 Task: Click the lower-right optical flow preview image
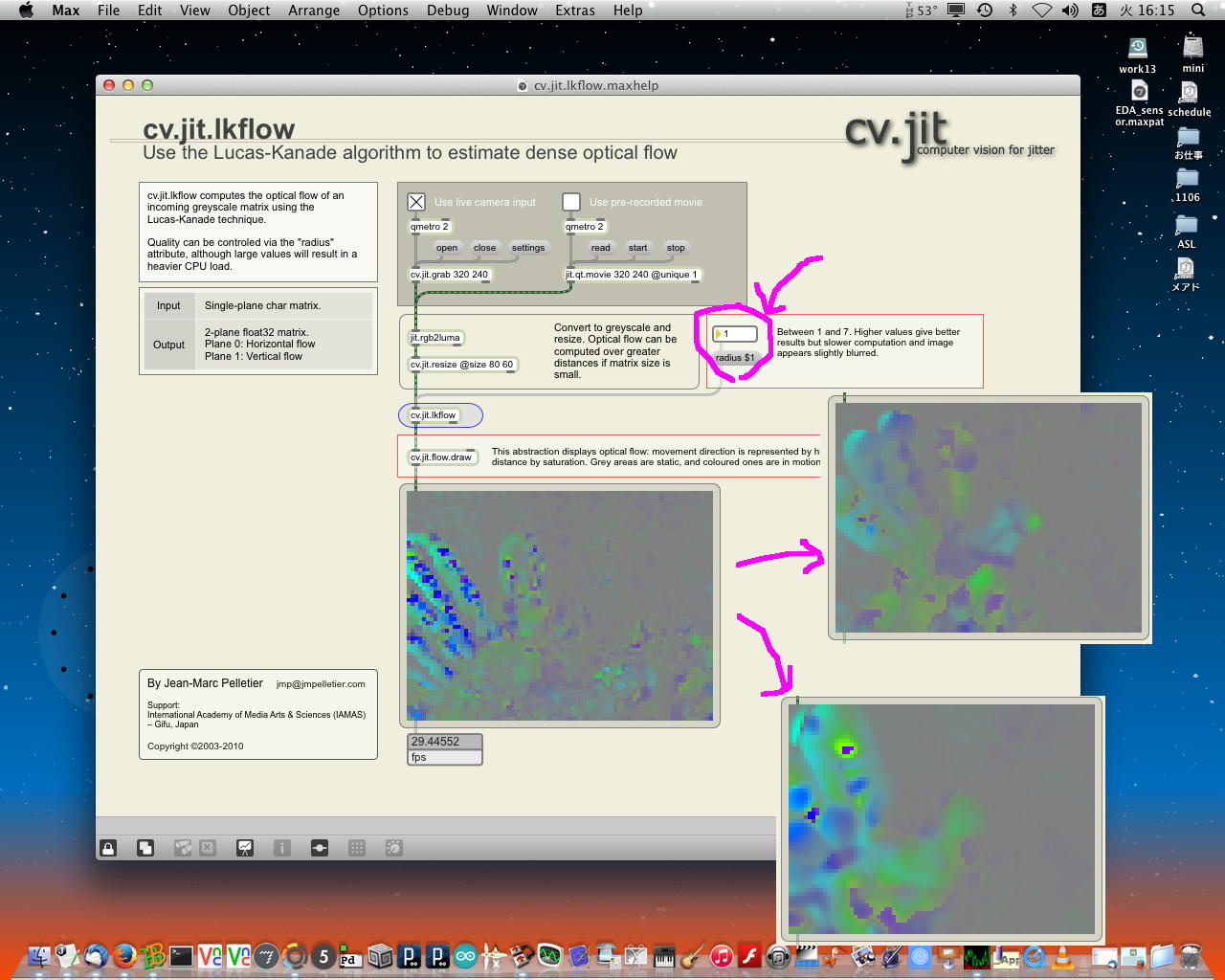[x=942, y=819]
